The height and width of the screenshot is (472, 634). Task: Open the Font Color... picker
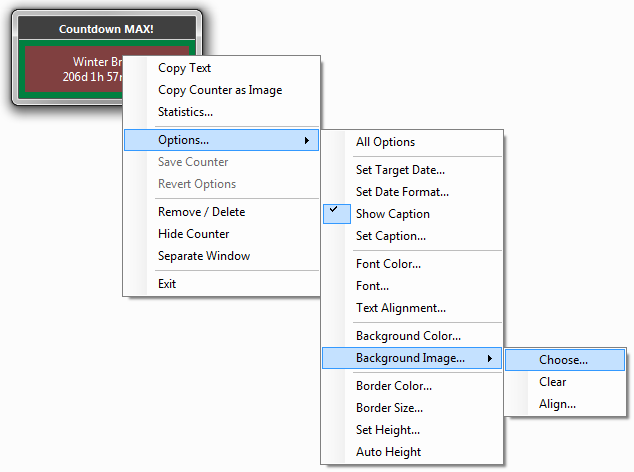pyautogui.click(x=388, y=264)
